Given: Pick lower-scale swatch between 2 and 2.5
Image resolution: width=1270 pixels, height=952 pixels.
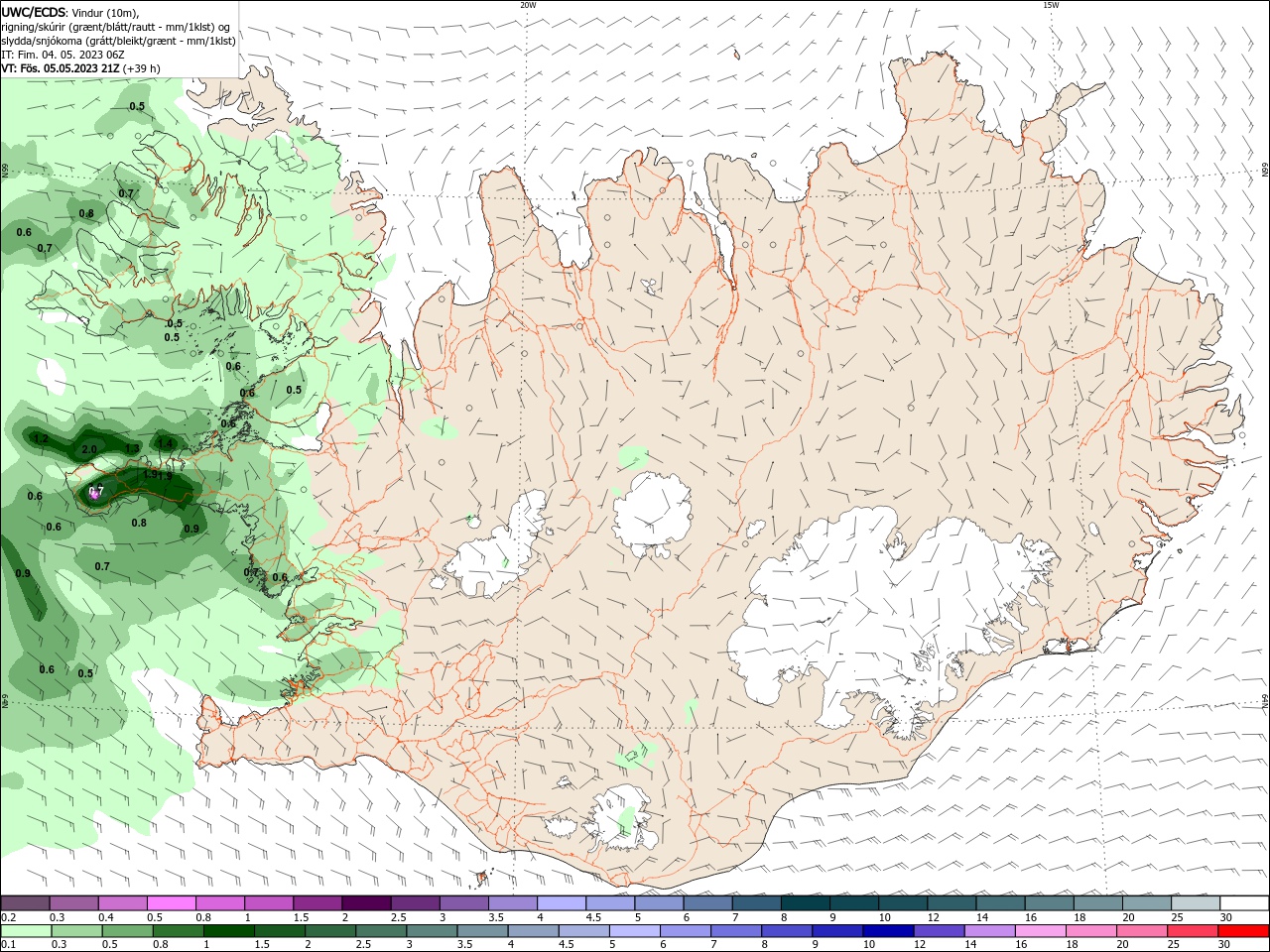Looking at the screenshot, I should [x=330, y=931].
